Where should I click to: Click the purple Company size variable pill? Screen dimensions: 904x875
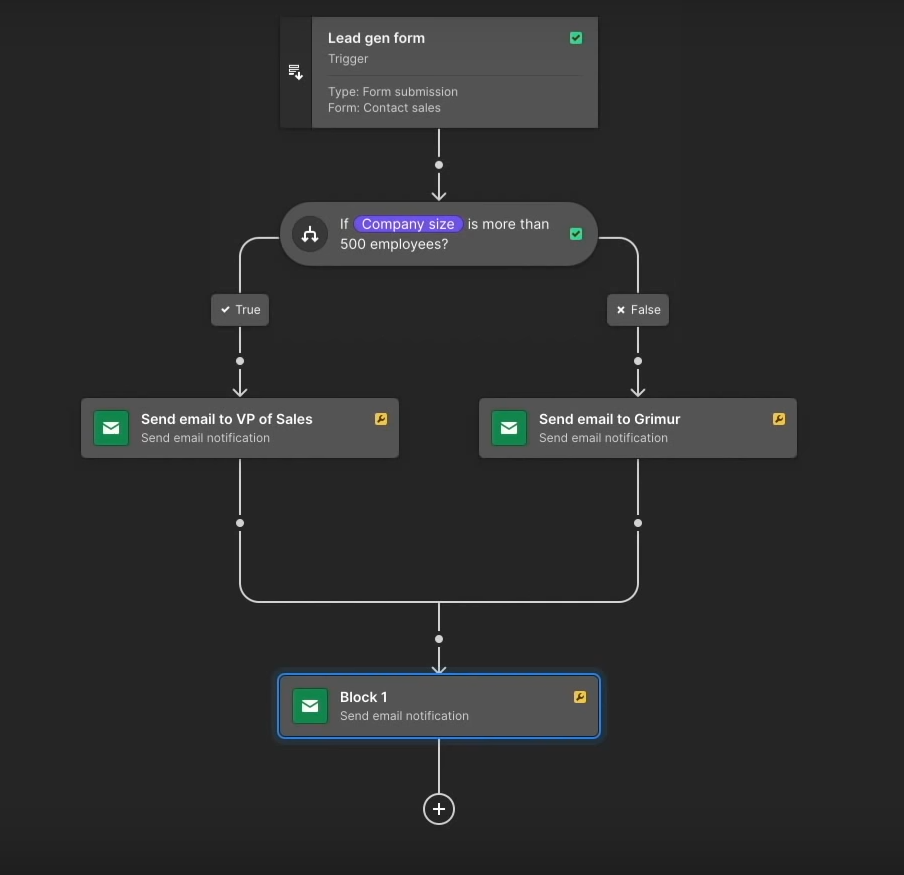click(x=408, y=224)
